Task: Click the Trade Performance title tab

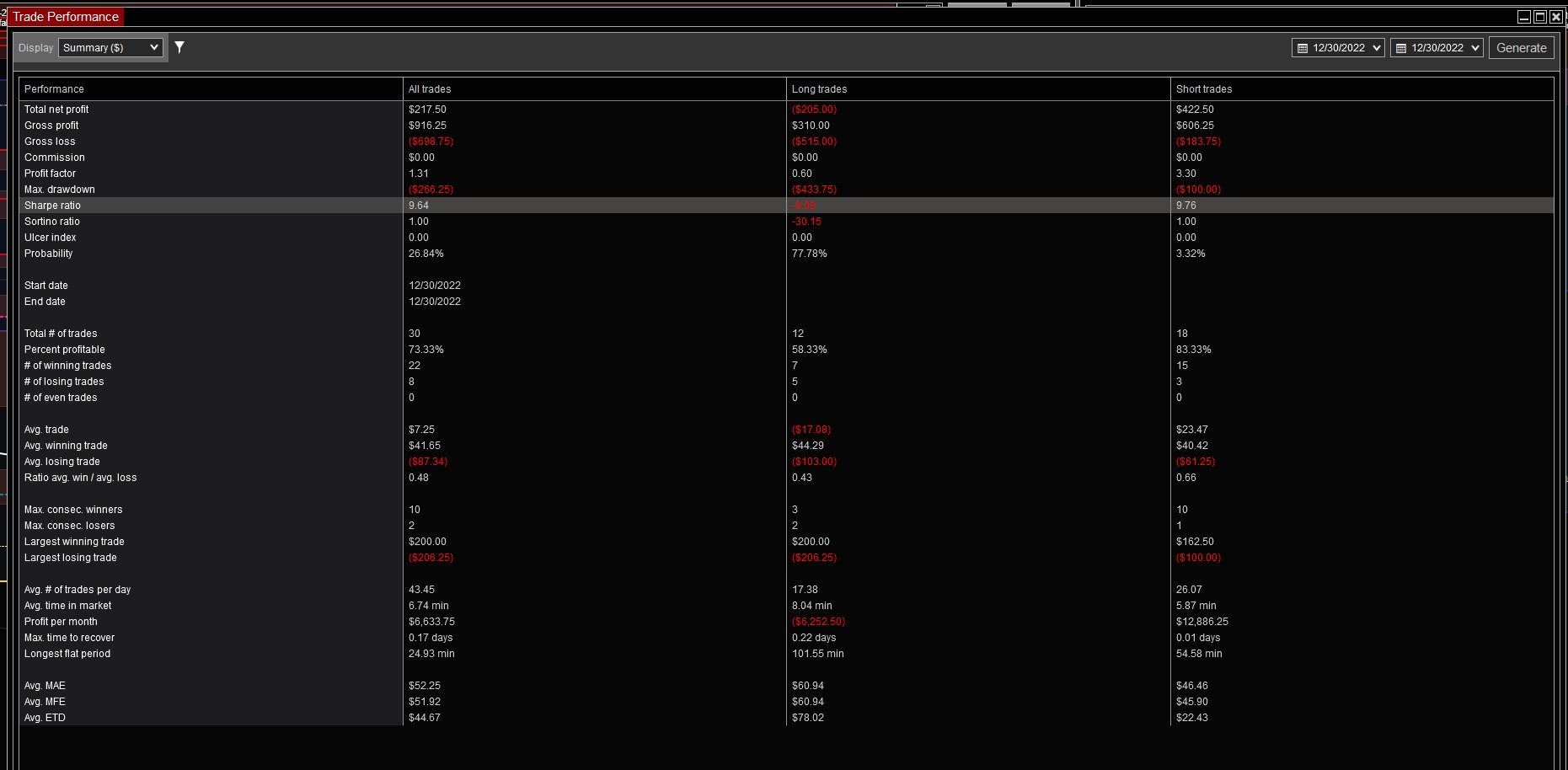Action: point(66,17)
